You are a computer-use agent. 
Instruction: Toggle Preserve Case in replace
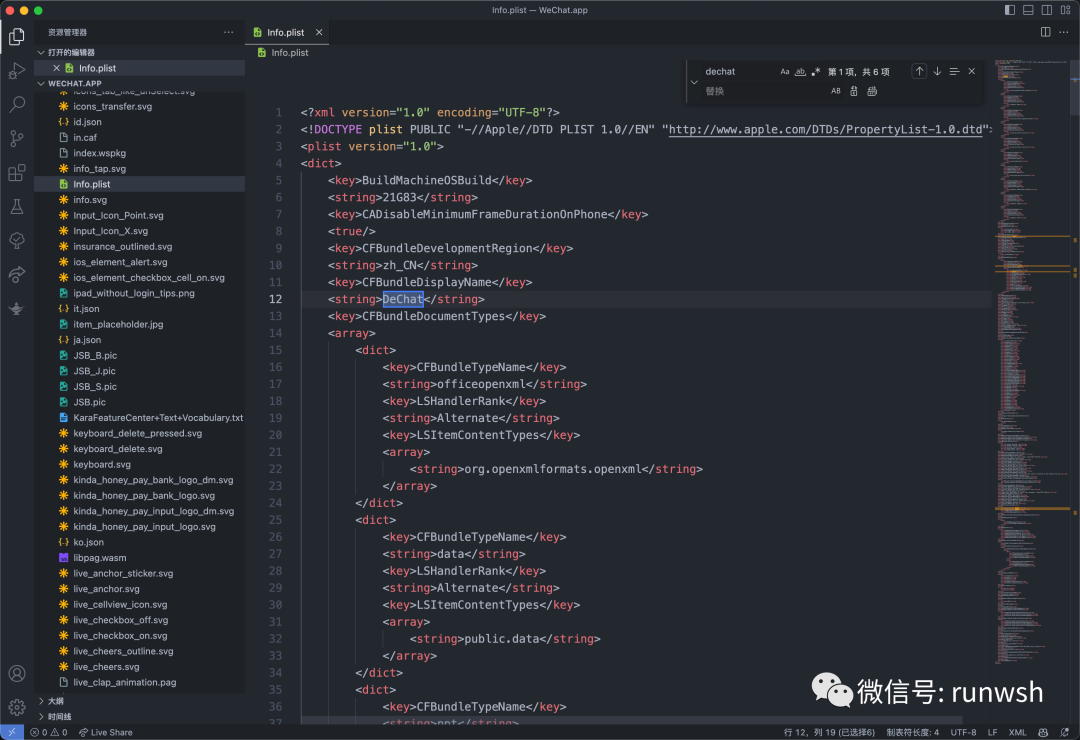click(x=835, y=91)
